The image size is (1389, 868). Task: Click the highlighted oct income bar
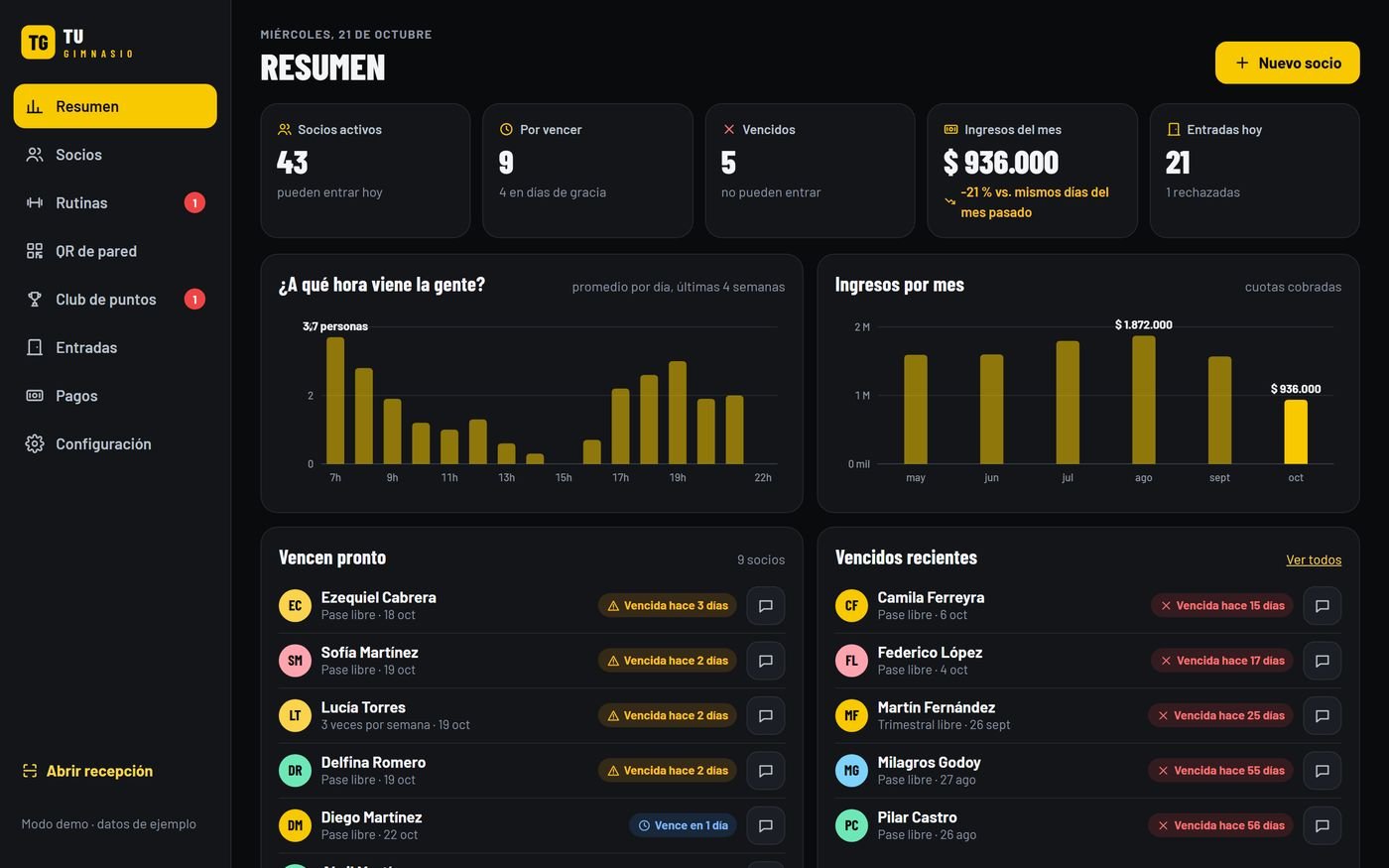(1296, 432)
